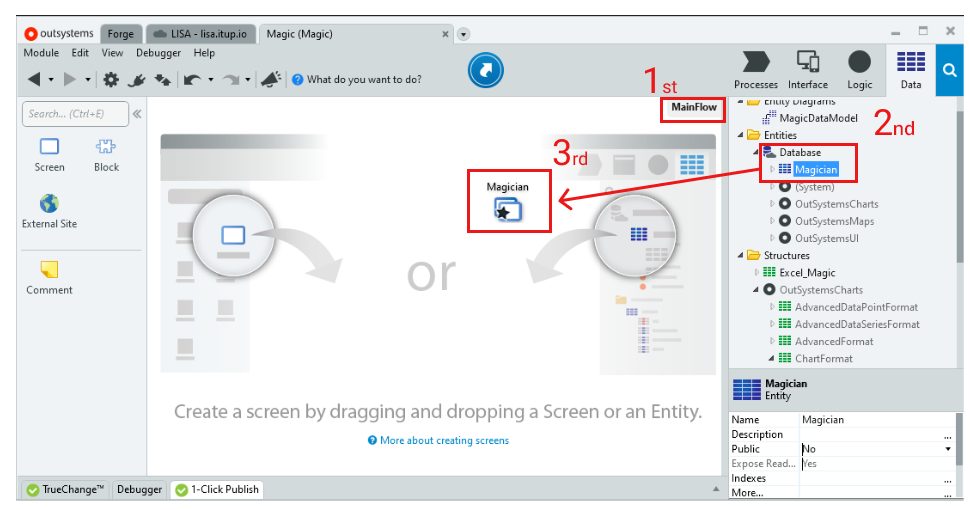Collapse the ChartFormat structure
This screenshot has width=970, height=510.
[x=771, y=358]
